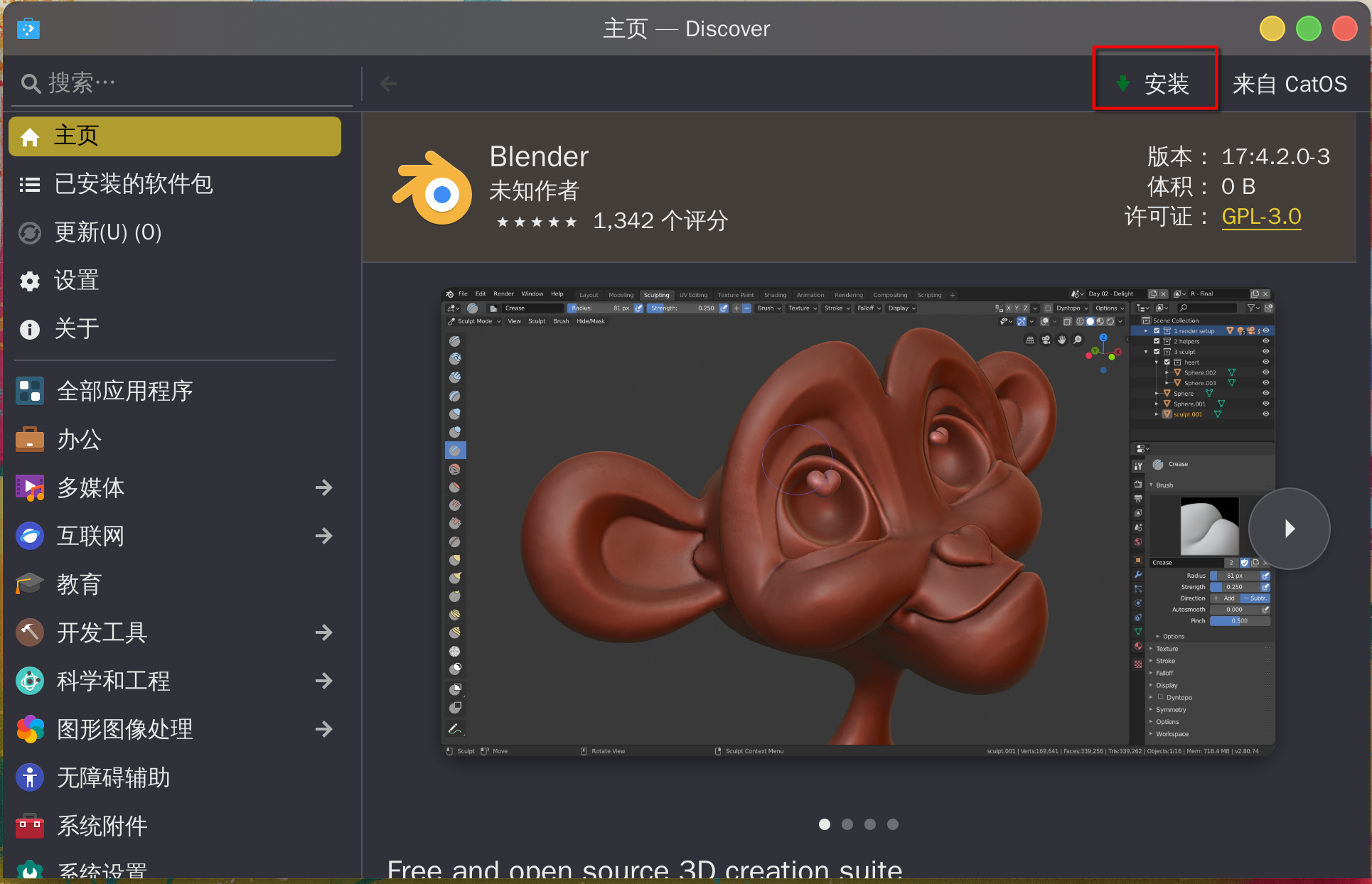Open 更新(U) (0) page
Viewport: 1372px width, 884px height.
click(175, 232)
